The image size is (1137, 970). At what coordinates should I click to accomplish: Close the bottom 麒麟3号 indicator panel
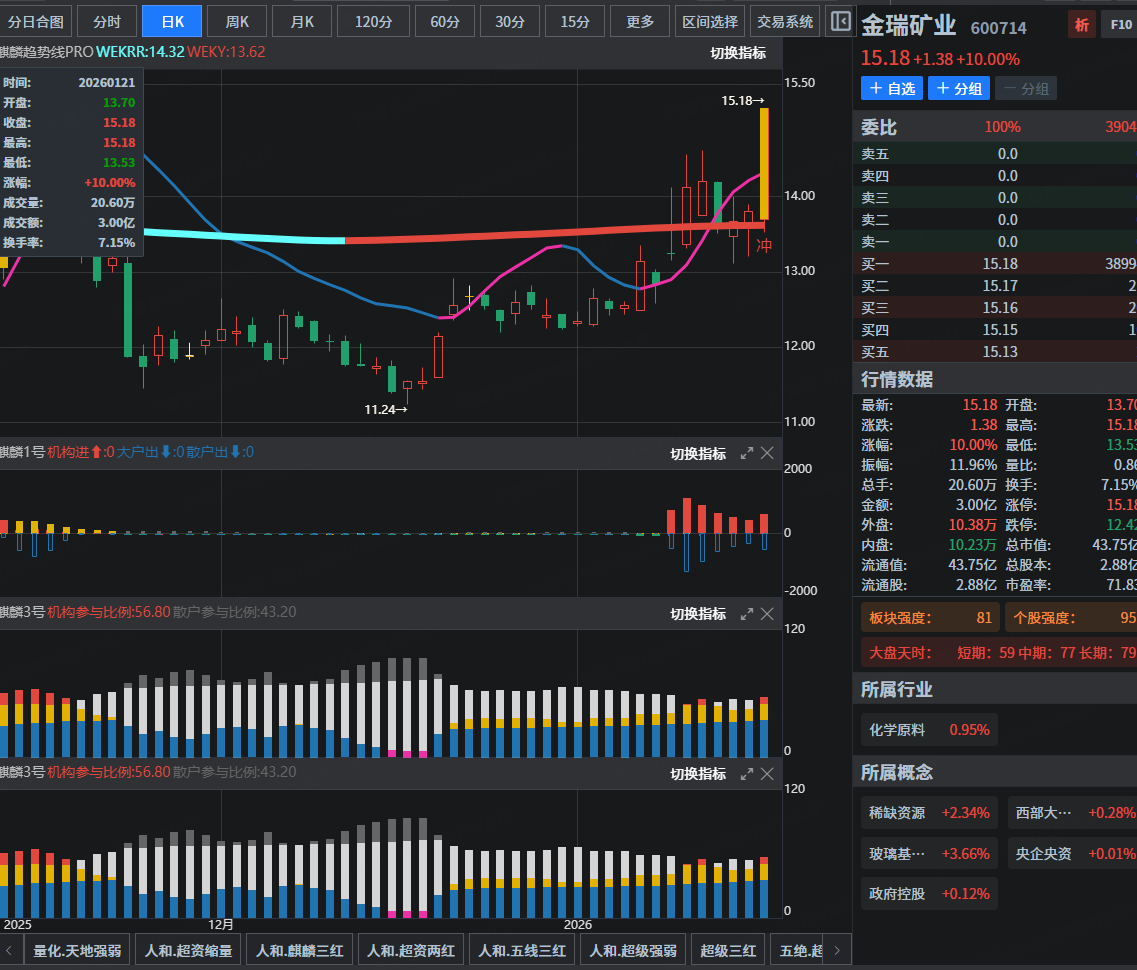tap(767, 773)
